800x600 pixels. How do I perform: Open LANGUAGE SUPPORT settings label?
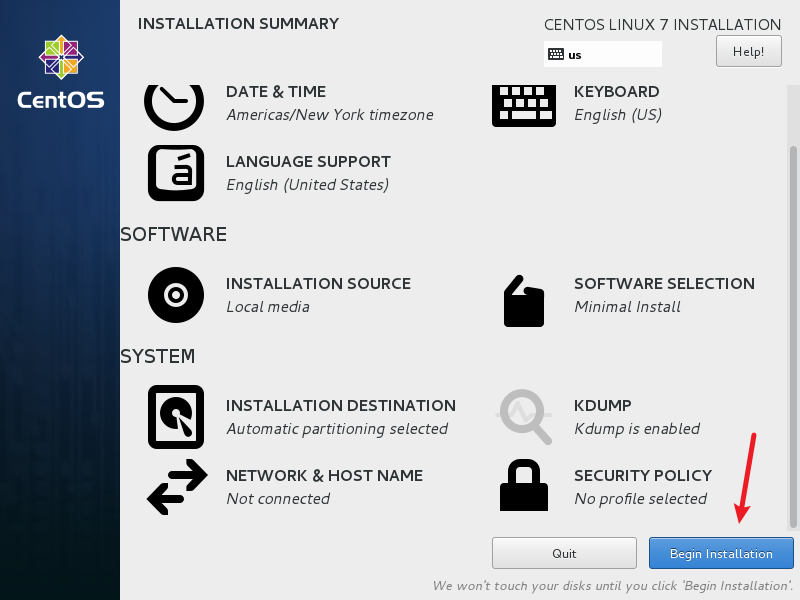pyautogui.click(x=308, y=162)
